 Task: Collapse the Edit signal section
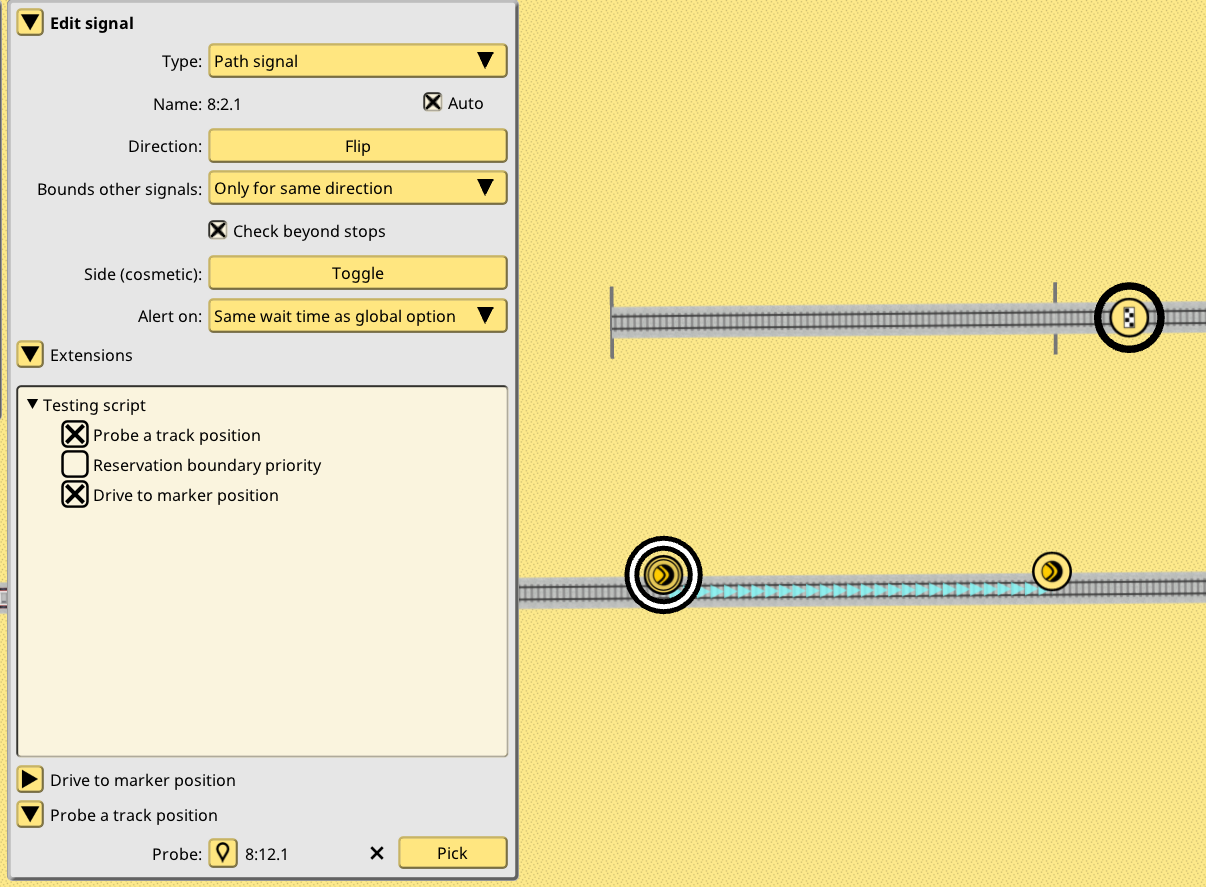point(31,22)
